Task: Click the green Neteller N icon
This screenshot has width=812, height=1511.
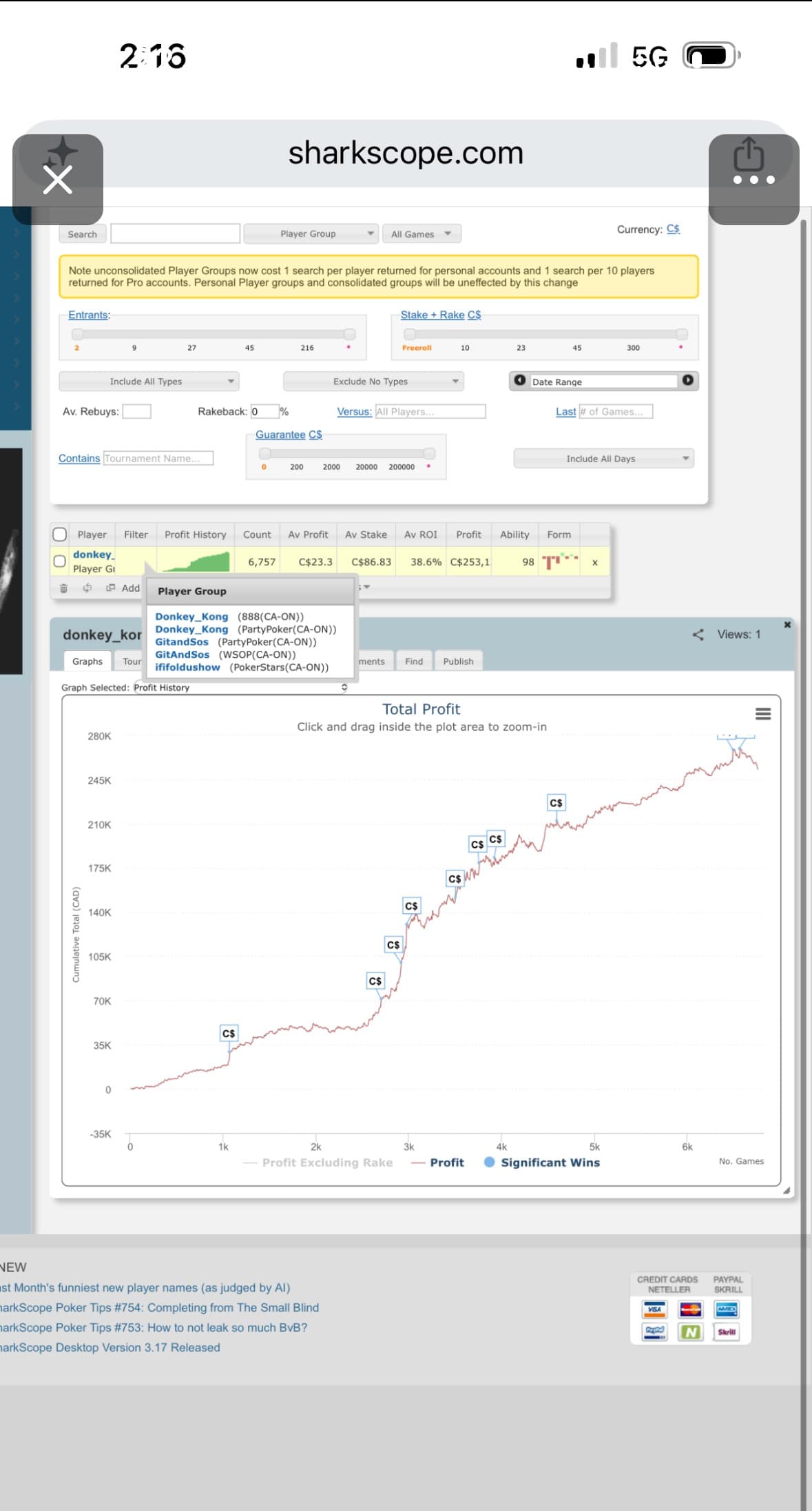Action: (x=690, y=1332)
